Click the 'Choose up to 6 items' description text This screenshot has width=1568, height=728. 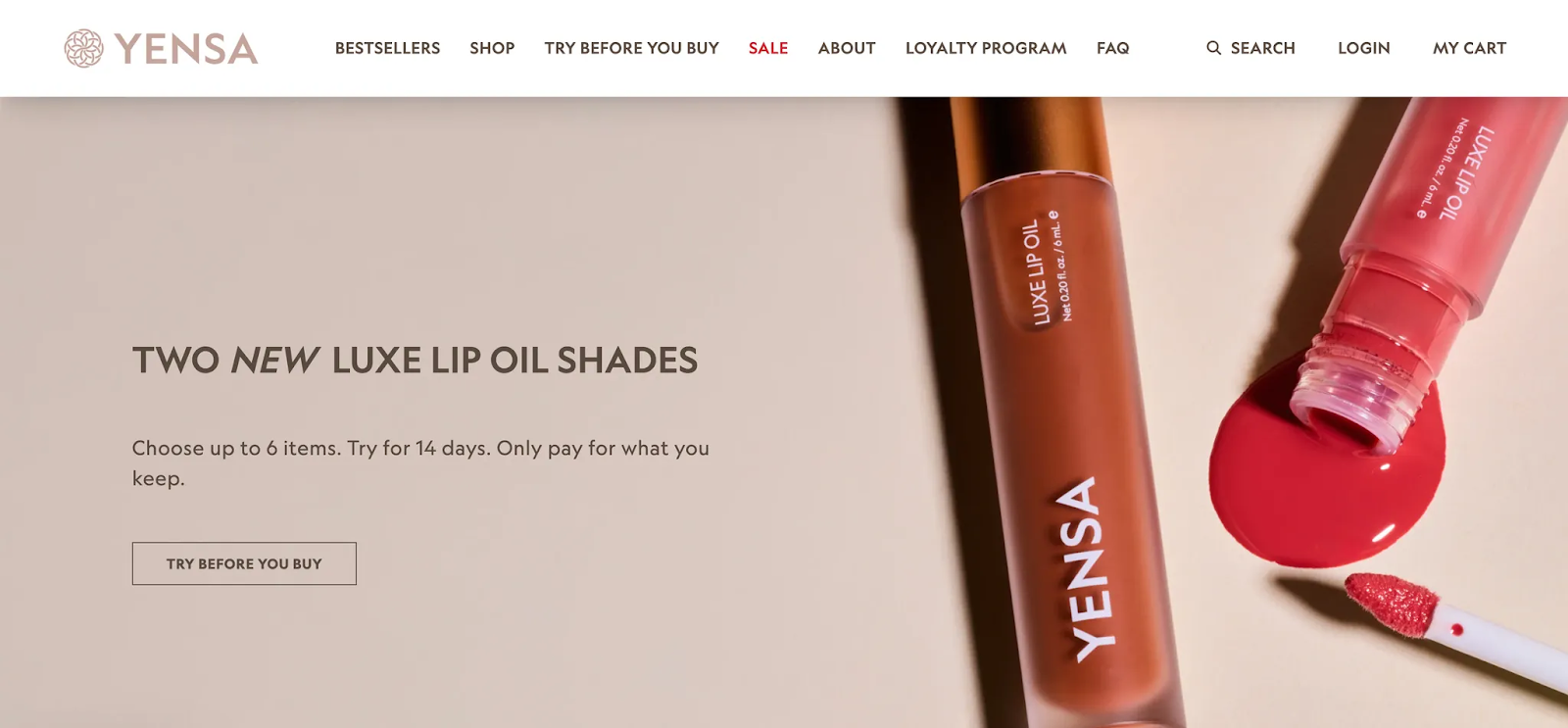click(420, 462)
